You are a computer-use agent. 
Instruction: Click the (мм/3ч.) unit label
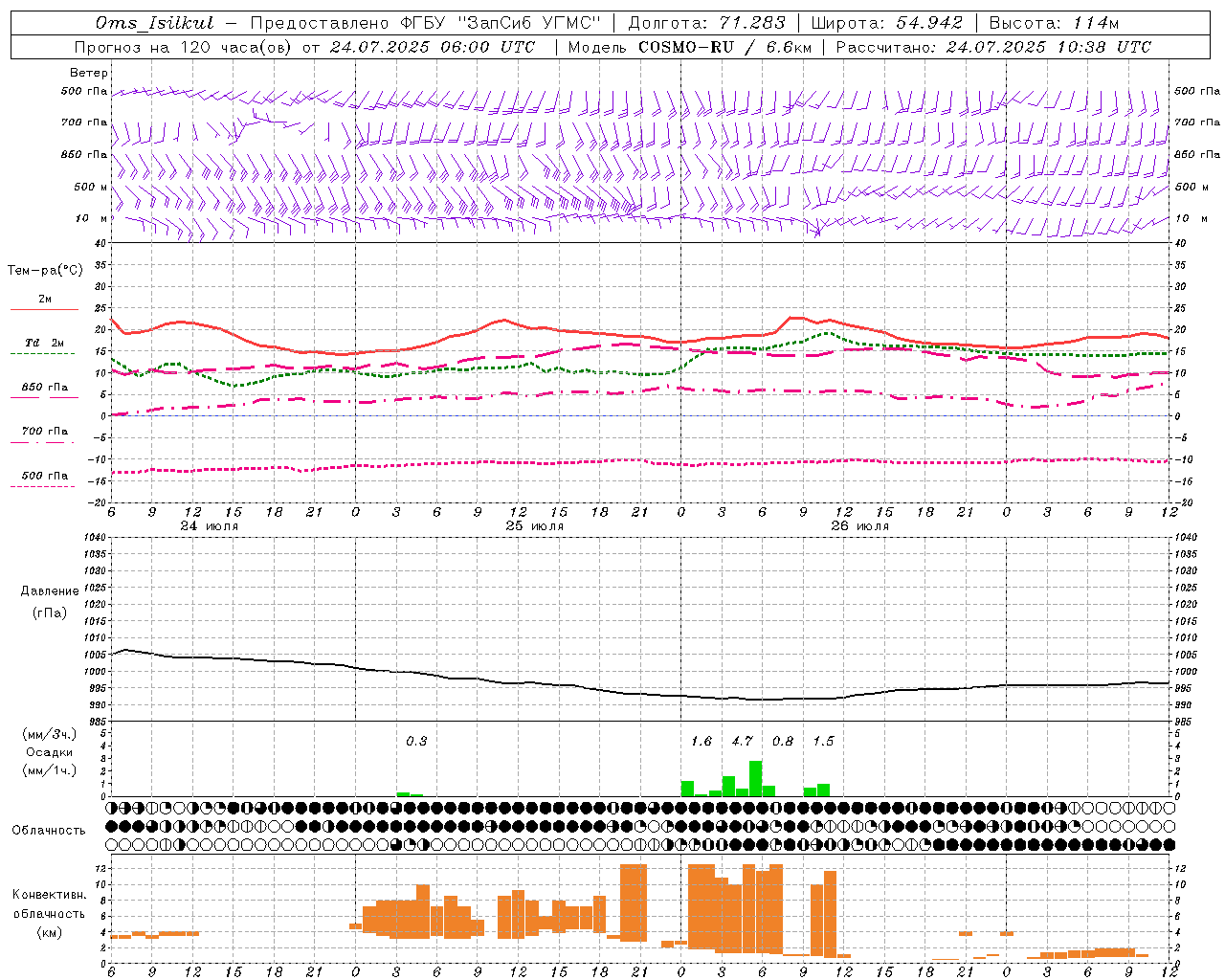49,734
